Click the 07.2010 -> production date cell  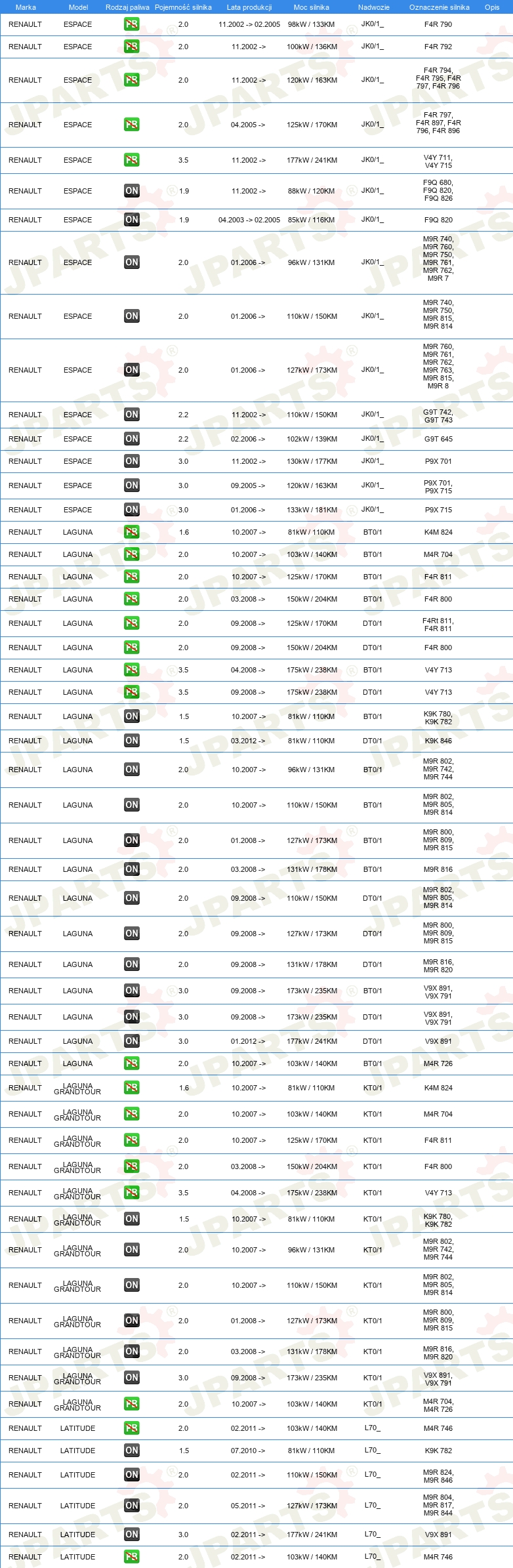[248, 1451]
